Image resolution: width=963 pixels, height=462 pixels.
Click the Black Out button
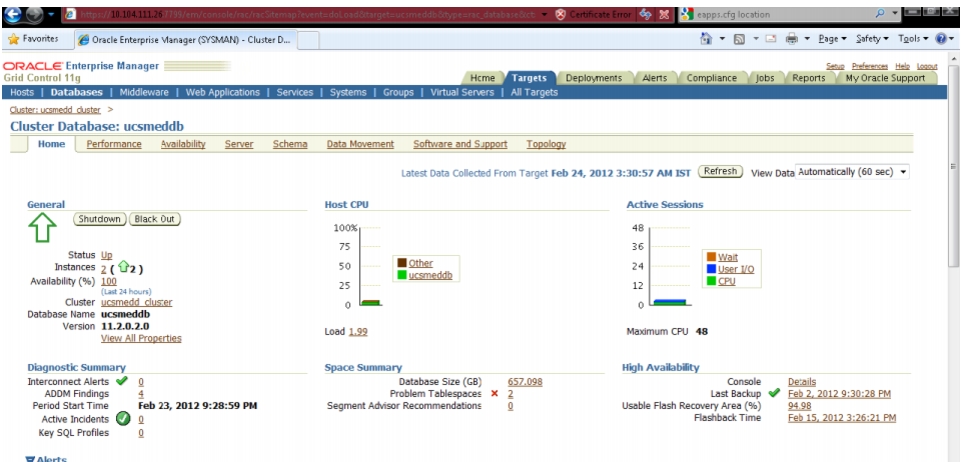[155, 219]
